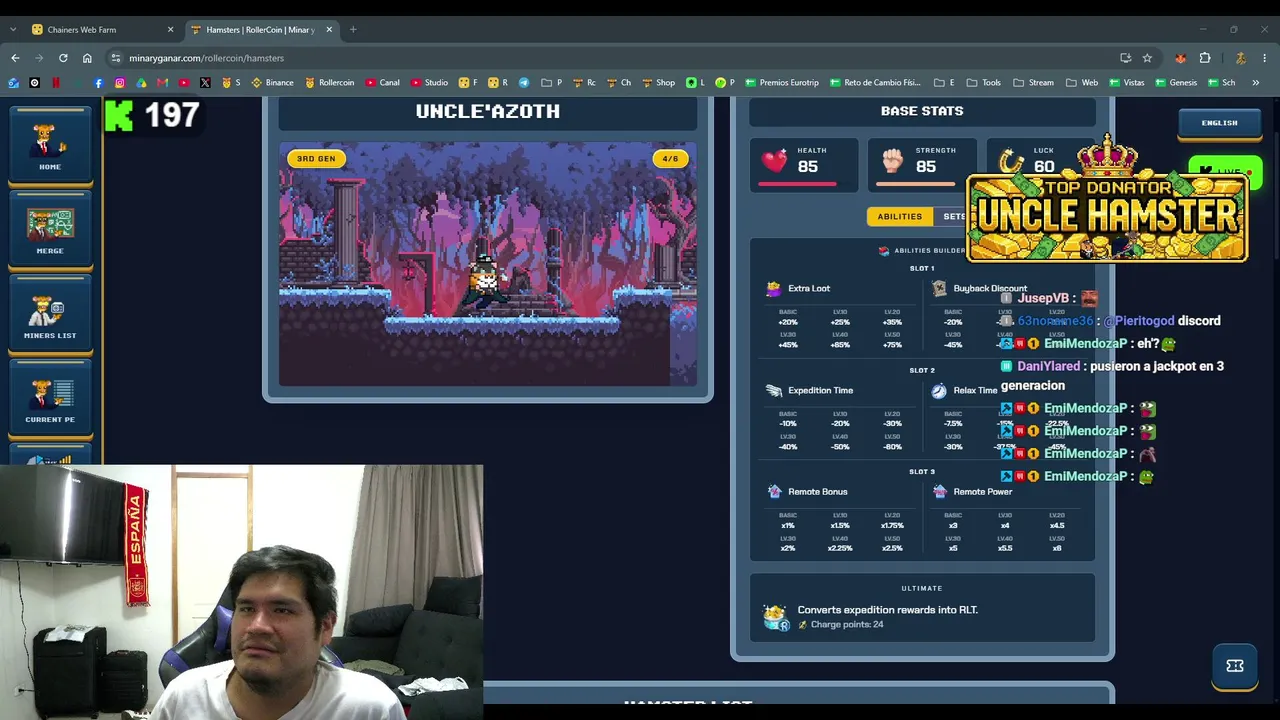1280x720 pixels.
Task: Open the Genesis bookmark
Action: click(1176, 83)
